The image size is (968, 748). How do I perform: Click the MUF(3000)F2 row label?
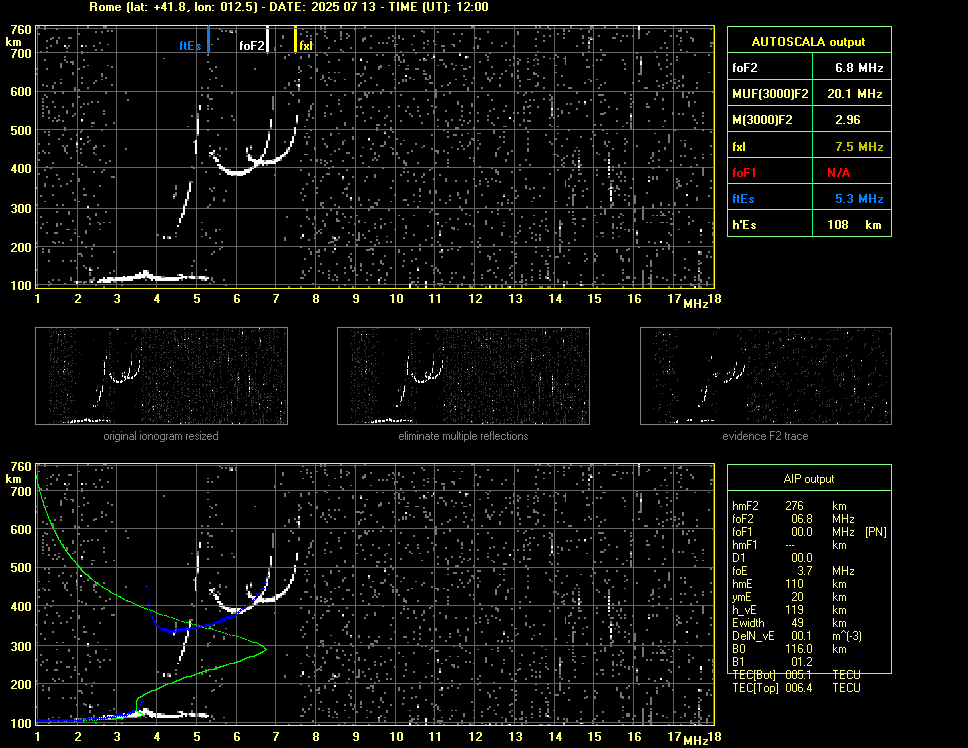click(770, 94)
